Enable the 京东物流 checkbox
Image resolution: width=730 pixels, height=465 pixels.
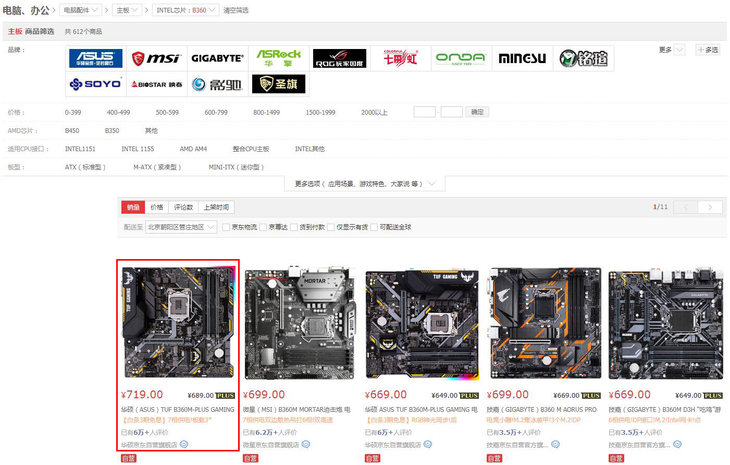(x=226, y=227)
